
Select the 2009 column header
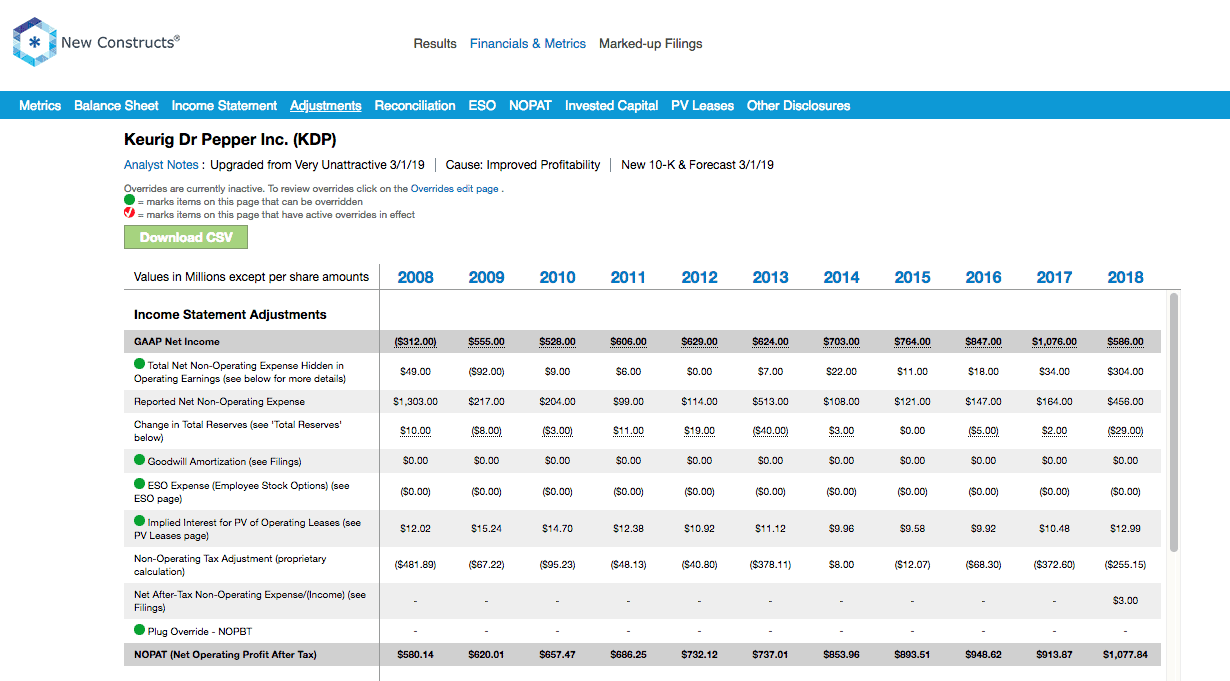[x=487, y=277]
